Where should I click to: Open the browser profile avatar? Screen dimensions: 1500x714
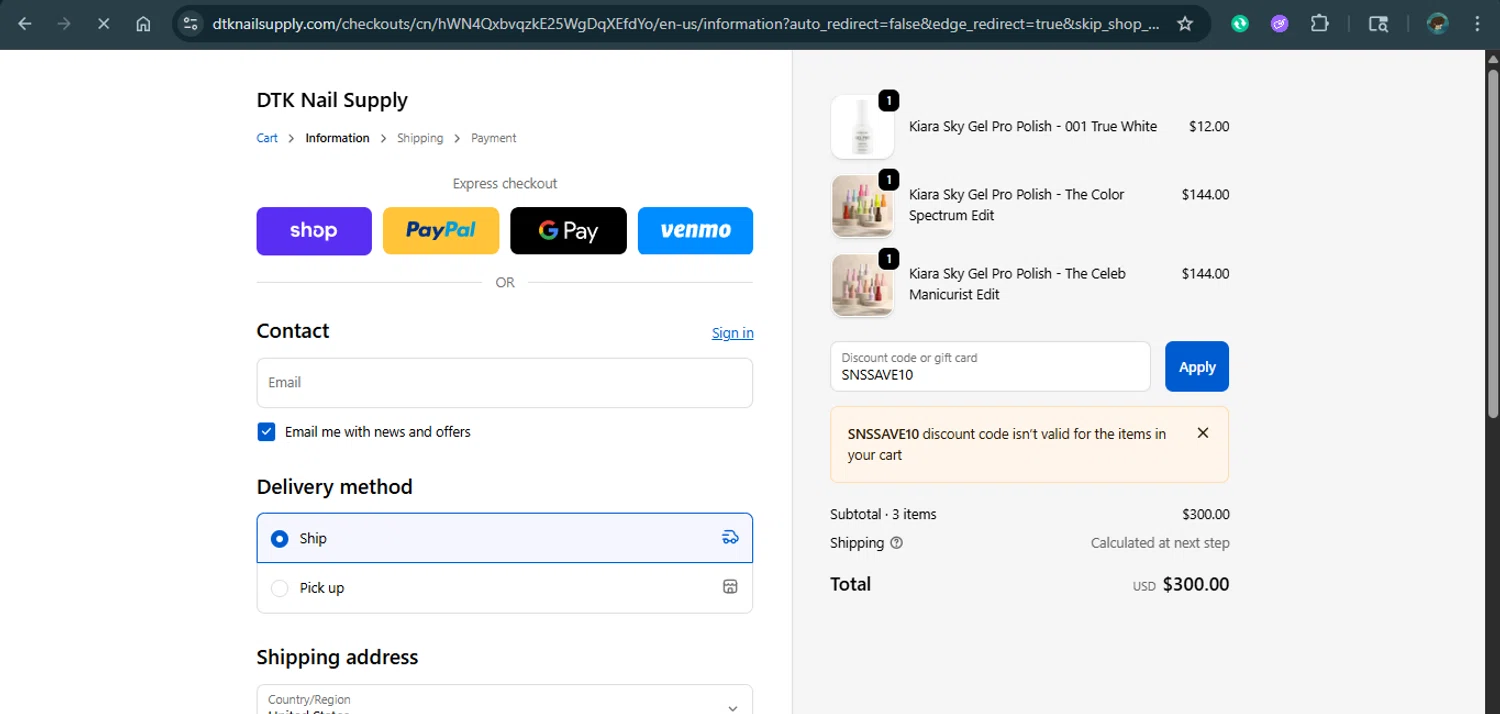[1438, 24]
